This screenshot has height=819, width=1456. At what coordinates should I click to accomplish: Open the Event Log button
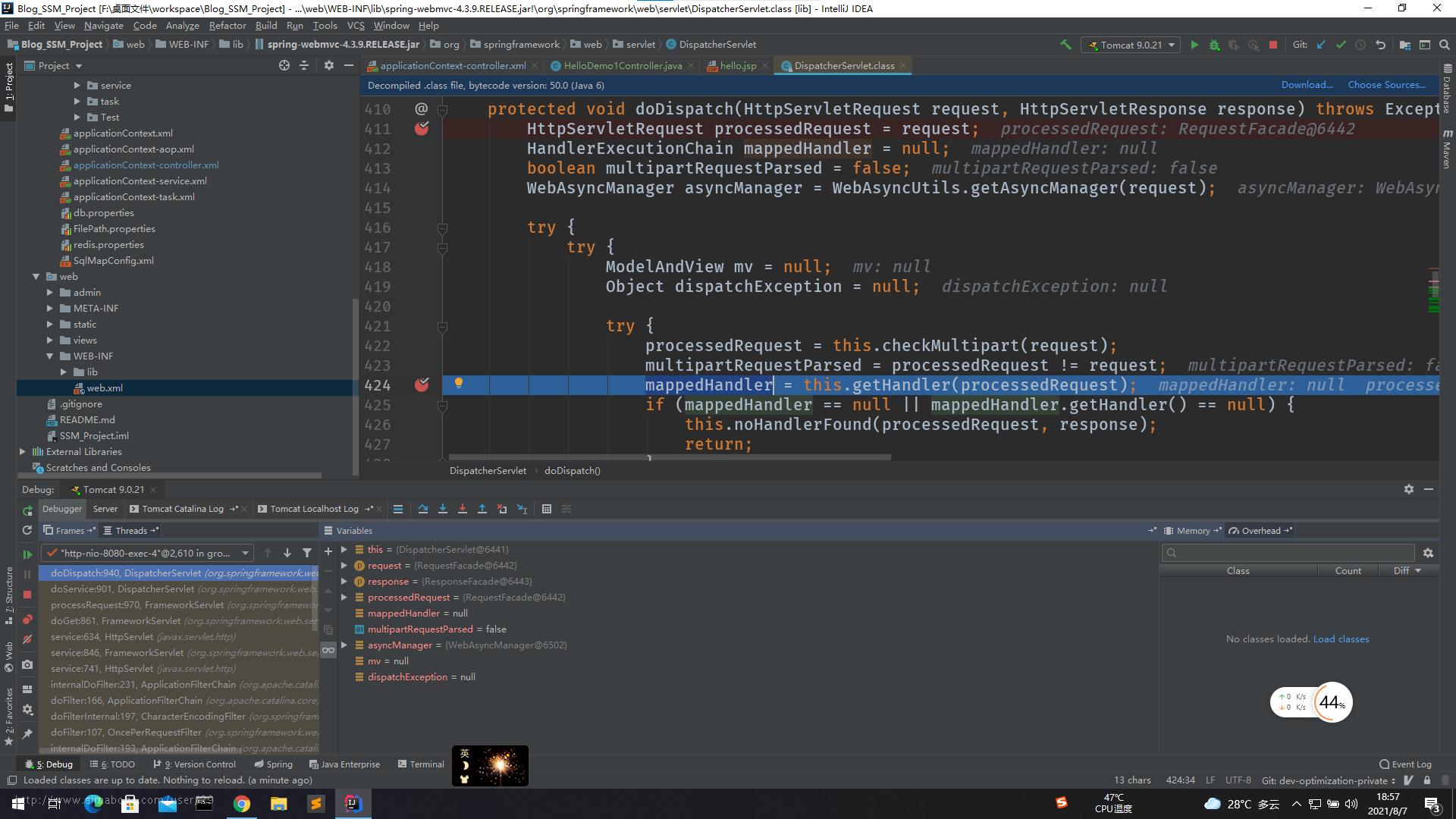(x=1405, y=764)
